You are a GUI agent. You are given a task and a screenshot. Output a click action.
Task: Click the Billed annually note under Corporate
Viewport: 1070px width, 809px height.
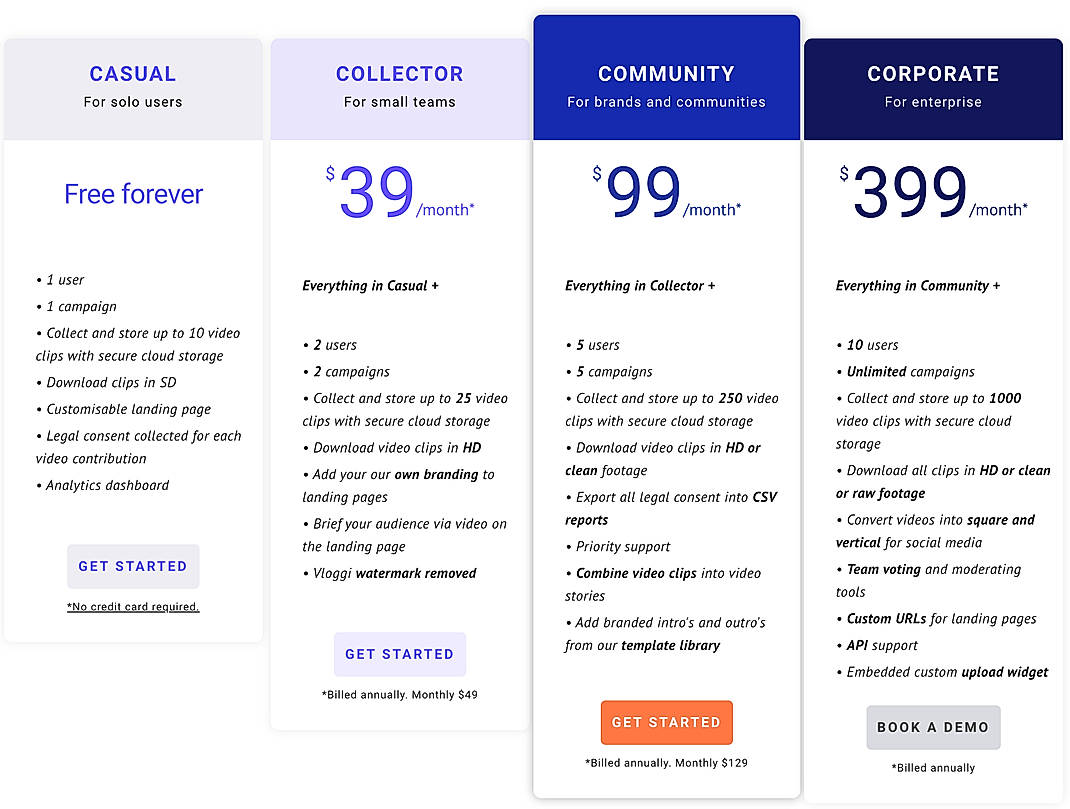pyautogui.click(x=932, y=768)
